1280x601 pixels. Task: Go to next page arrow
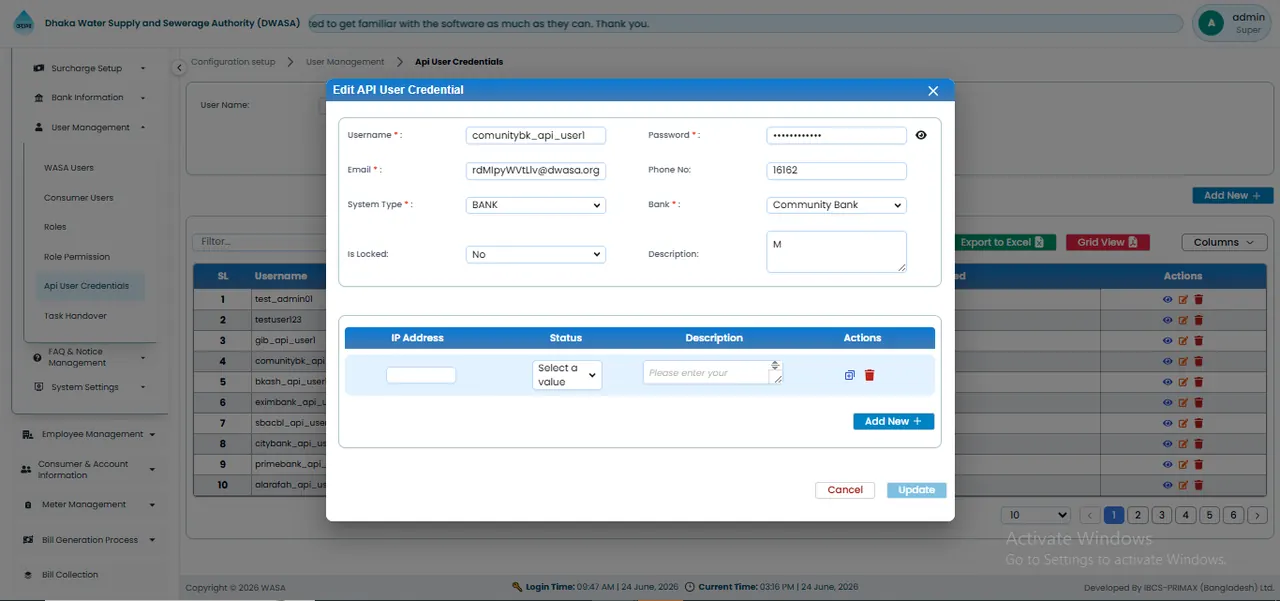tap(1257, 515)
